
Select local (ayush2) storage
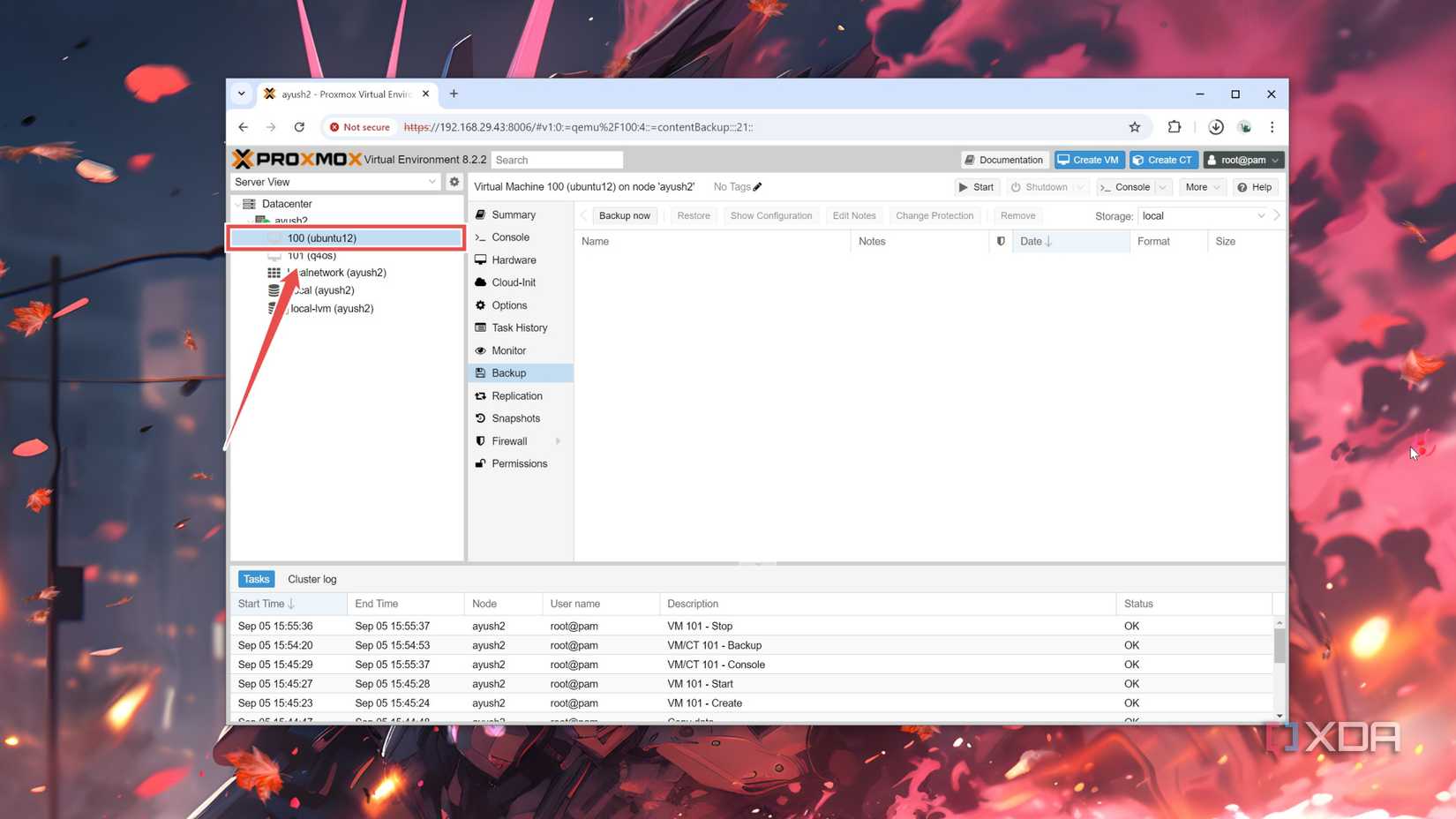click(322, 290)
